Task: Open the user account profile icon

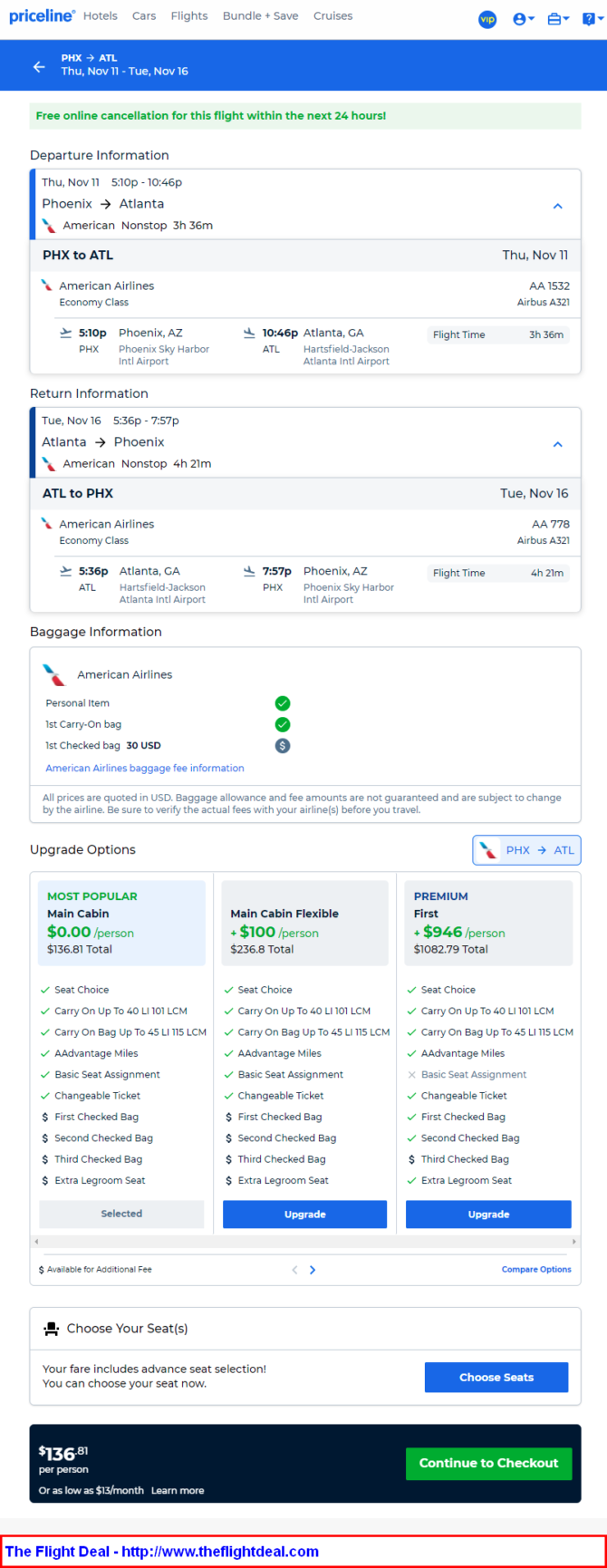Action: tap(523, 19)
